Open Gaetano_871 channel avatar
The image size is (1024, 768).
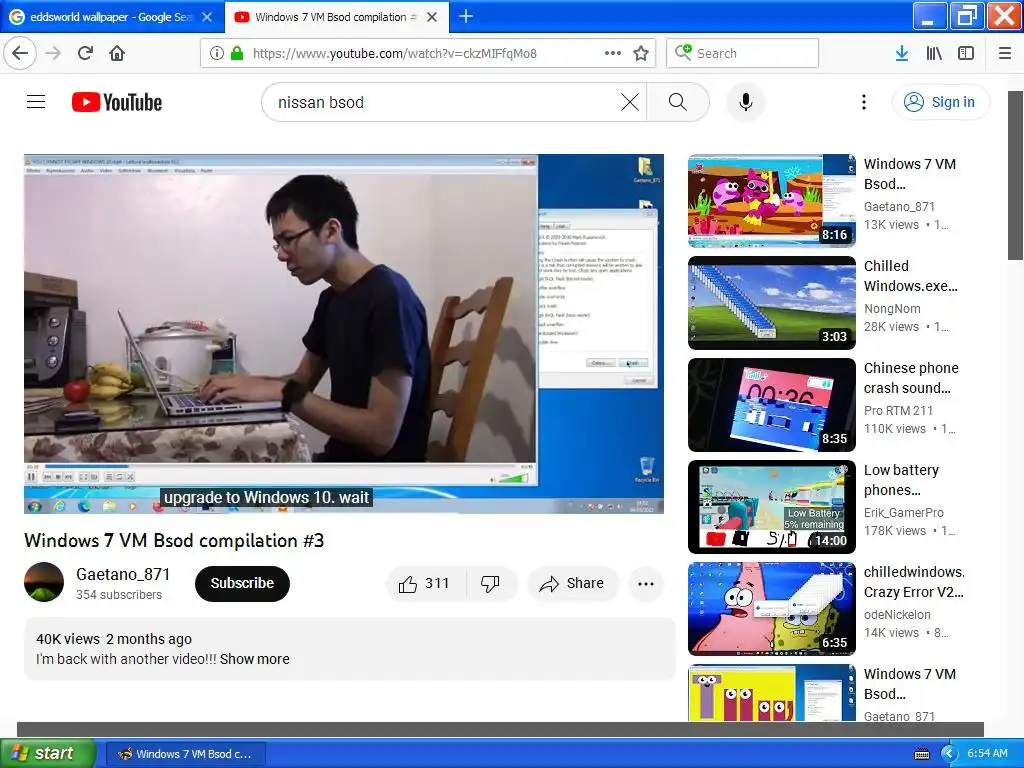point(44,582)
